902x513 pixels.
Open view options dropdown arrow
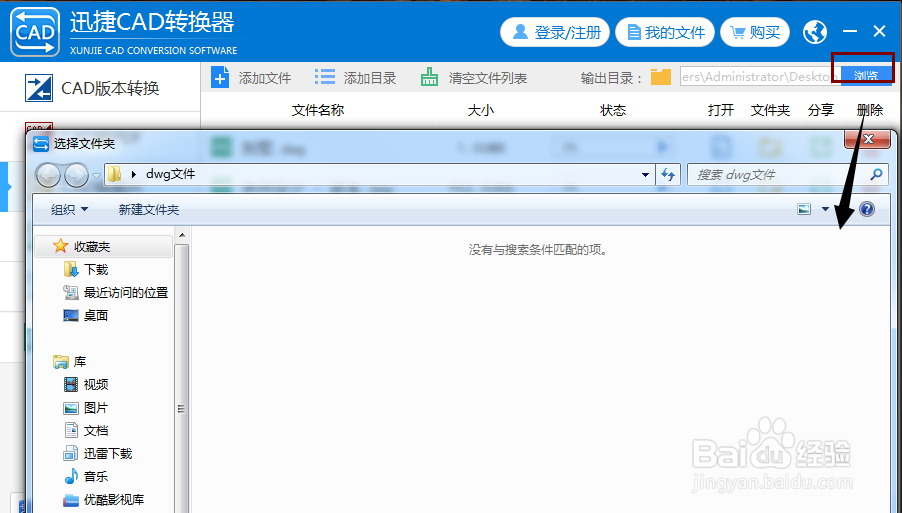point(825,209)
